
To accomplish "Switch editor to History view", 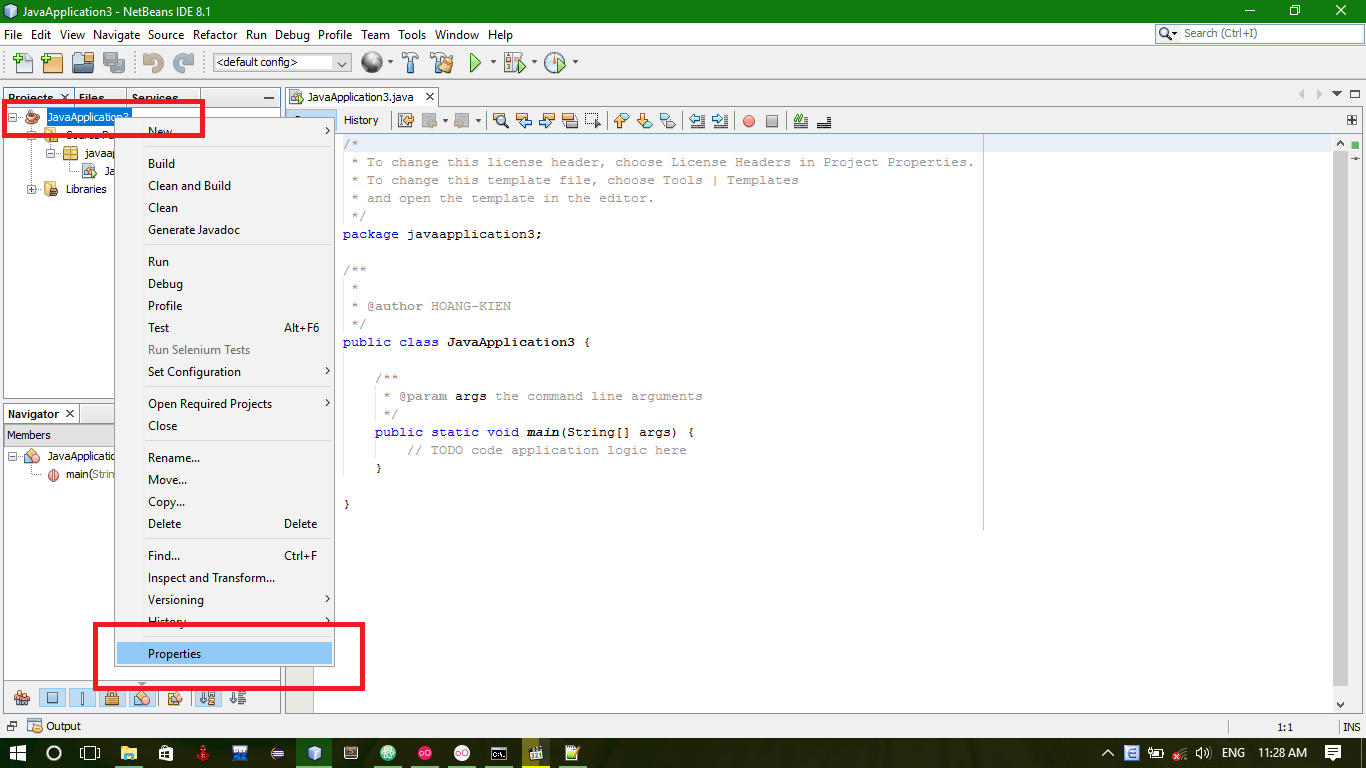I will coord(361,120).
